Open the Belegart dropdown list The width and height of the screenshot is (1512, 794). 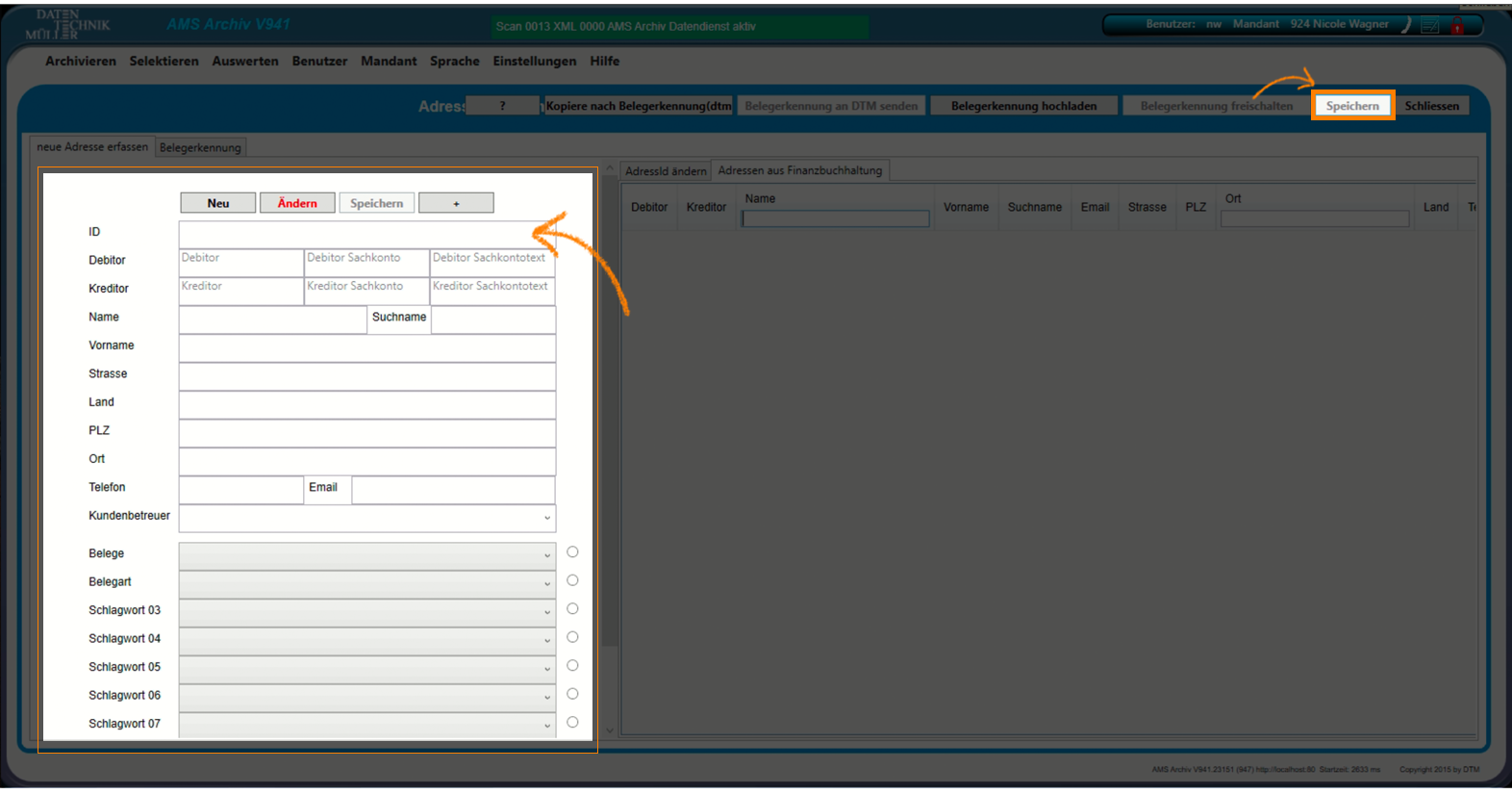click(x=547, y=583)
